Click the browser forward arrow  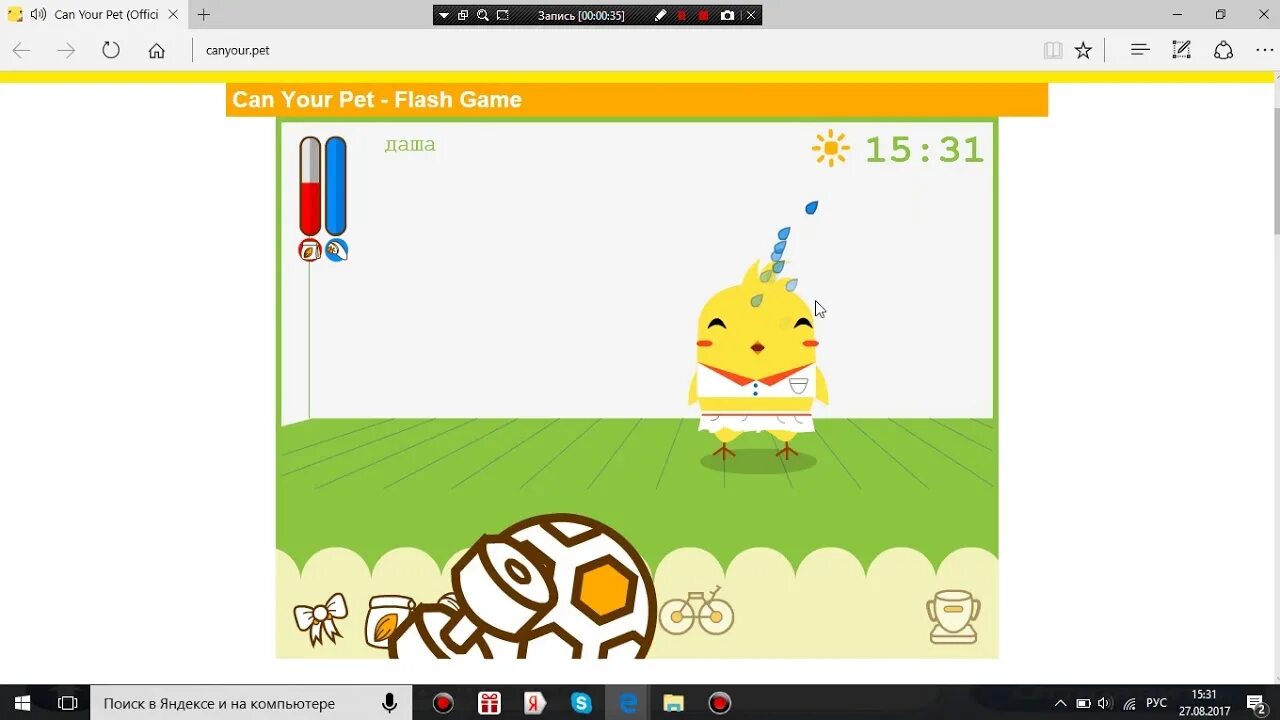(66, 50)
